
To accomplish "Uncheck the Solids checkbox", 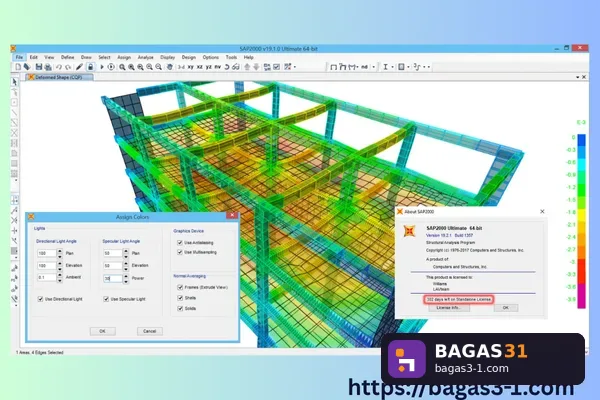I will (x=180, y=309).
